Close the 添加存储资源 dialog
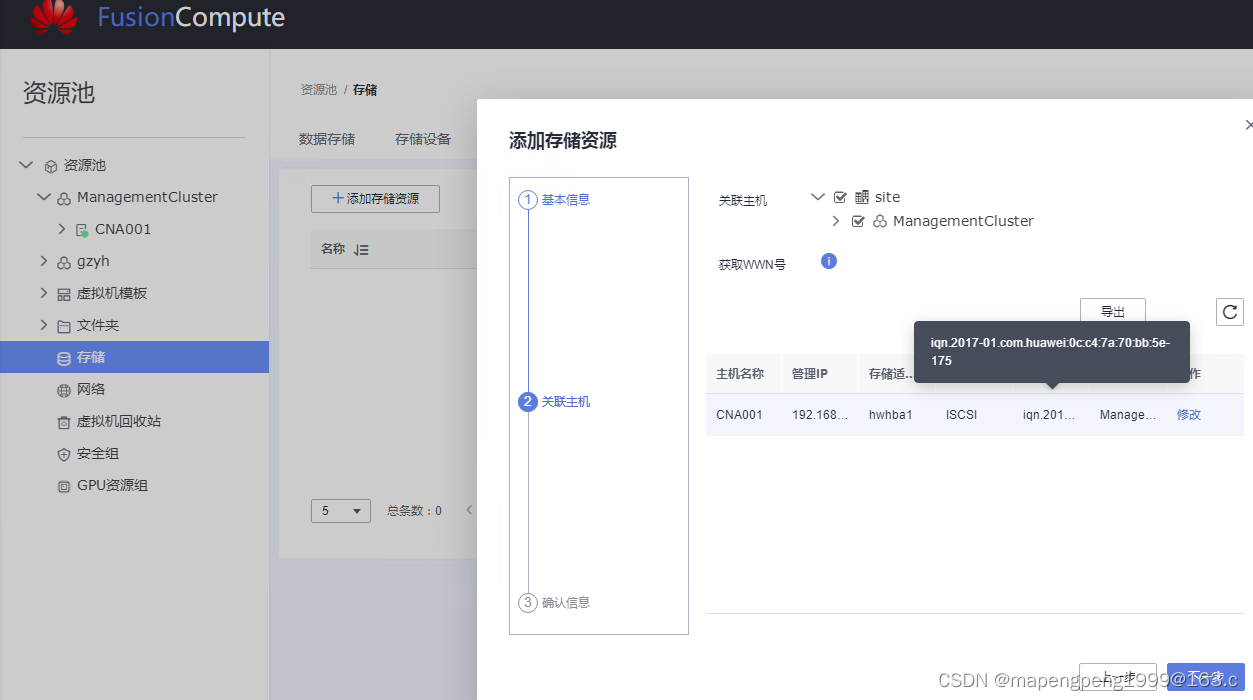 (x=1248, y=125)
